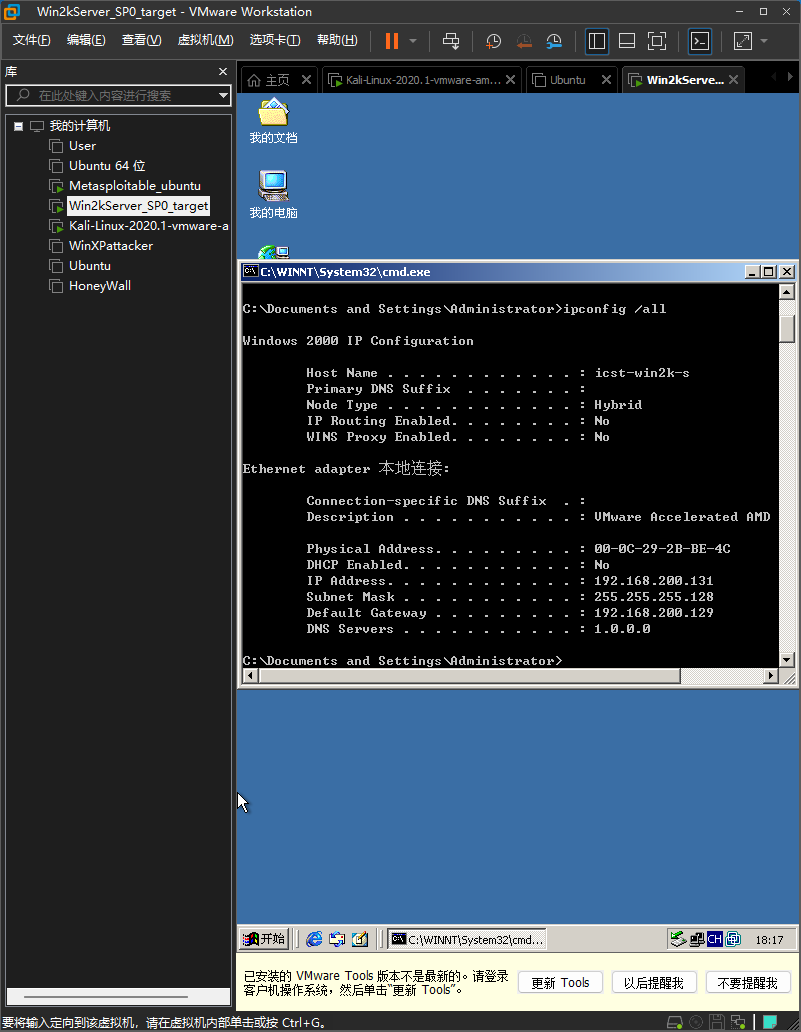Click the tab scroll right arrow
This screenshot has height=1032, width=801.
click(x=790, y=77)
